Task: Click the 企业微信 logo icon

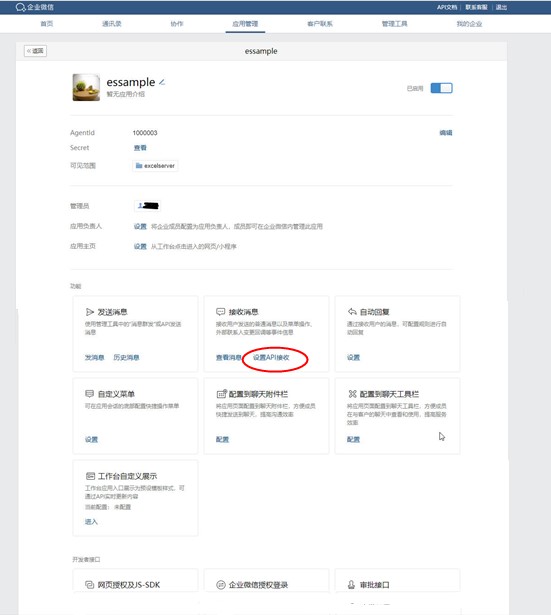Action: pos(20,7)
